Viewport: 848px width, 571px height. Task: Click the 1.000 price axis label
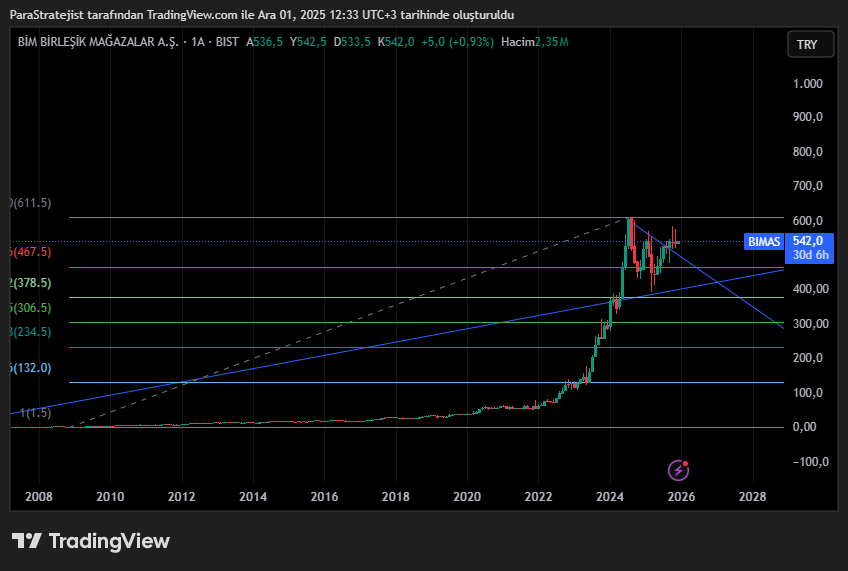[807, 84]
